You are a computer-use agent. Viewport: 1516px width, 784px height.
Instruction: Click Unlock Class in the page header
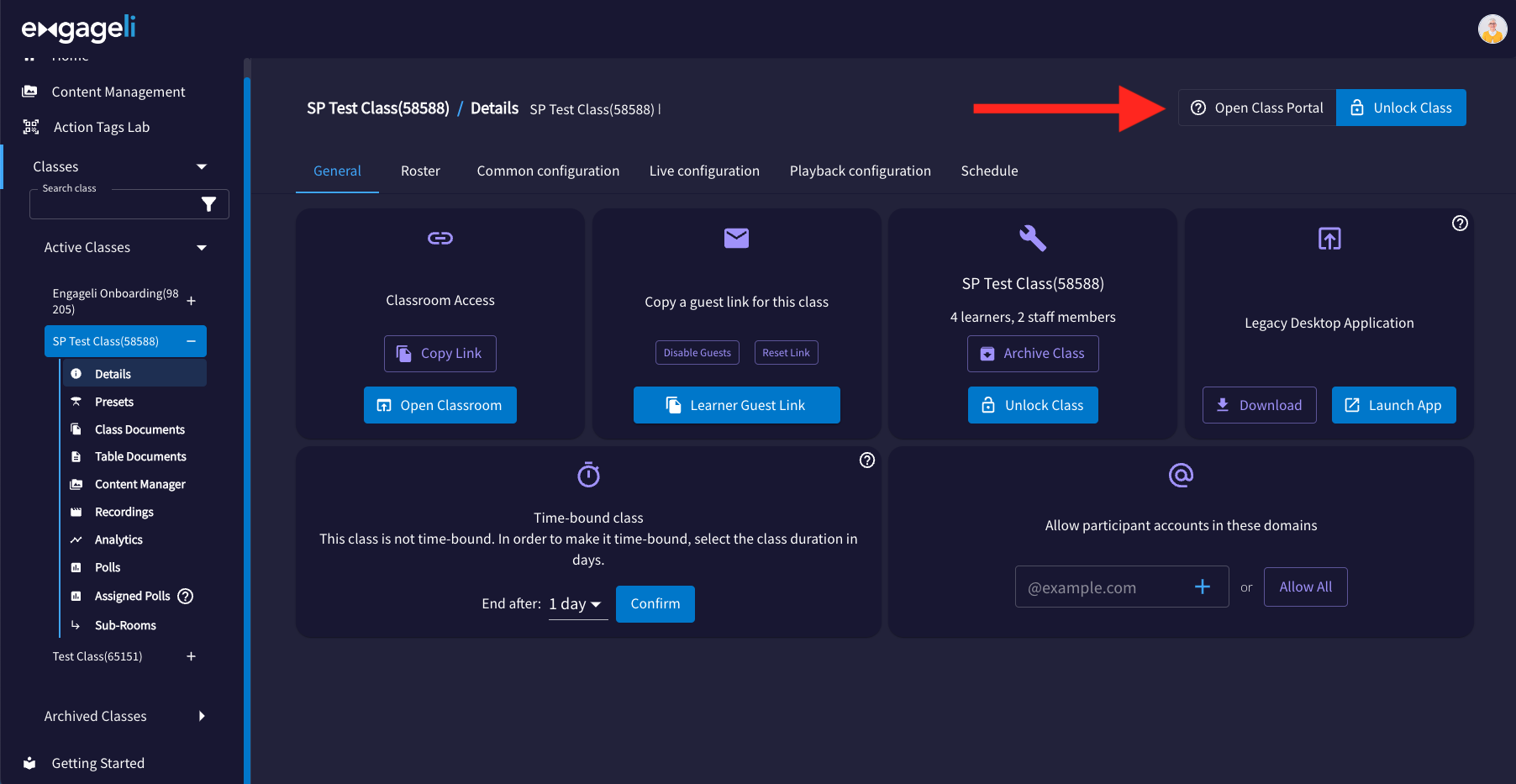tap(1401, 108)
